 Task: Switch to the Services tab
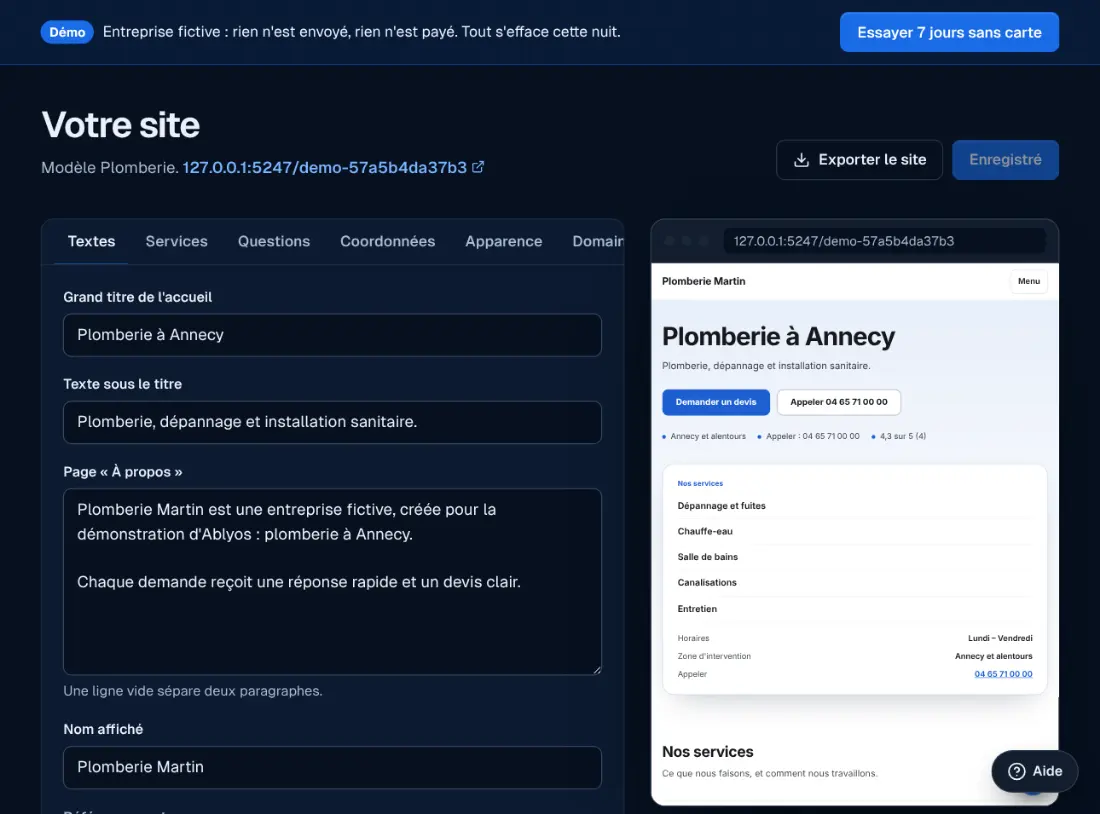click(177, 241)
